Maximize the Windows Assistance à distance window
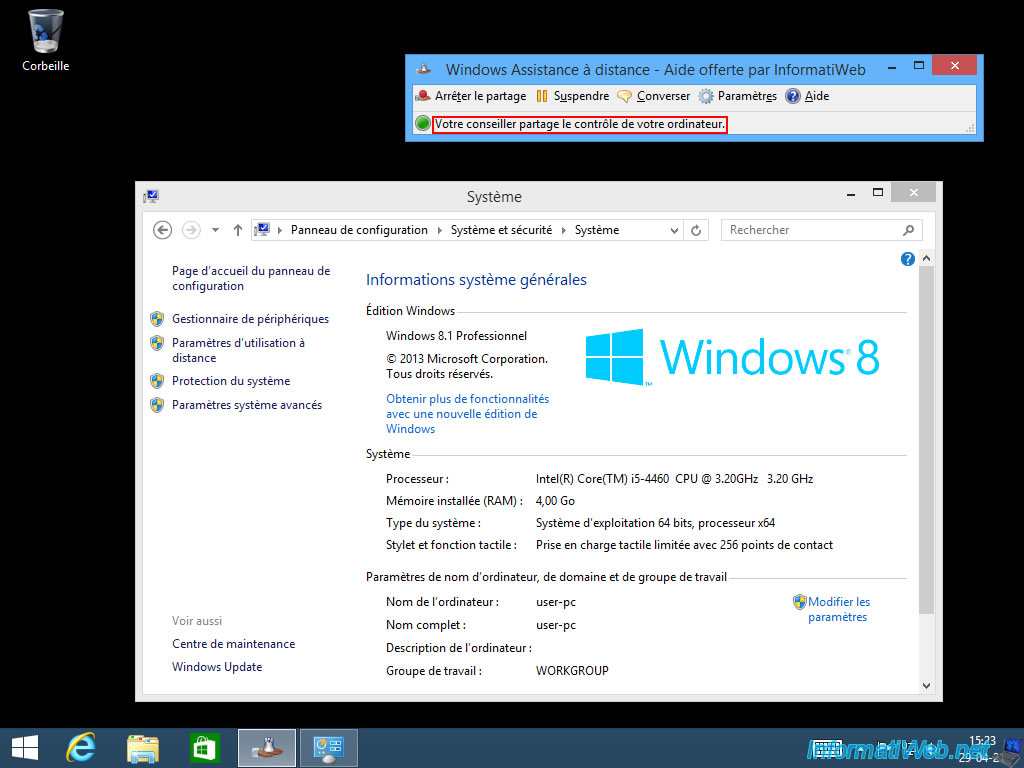Viewport: 1024px width, 768px height. coord(919,65)
